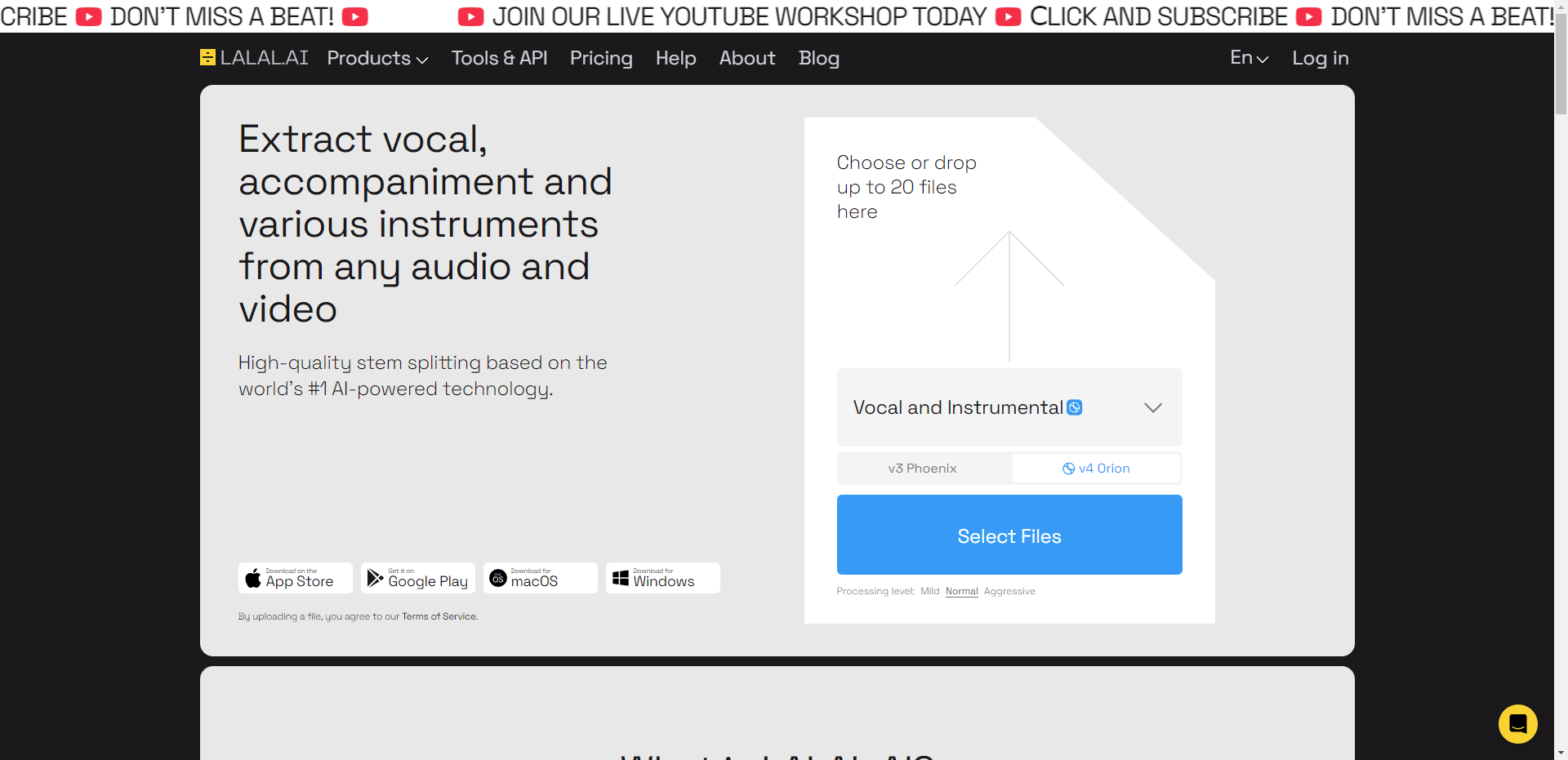Click the YouTube icon before JOIN OUR LIVE
Viewport: 1568px width, 760px height.
pyautogui.click(x=470, y=16)
